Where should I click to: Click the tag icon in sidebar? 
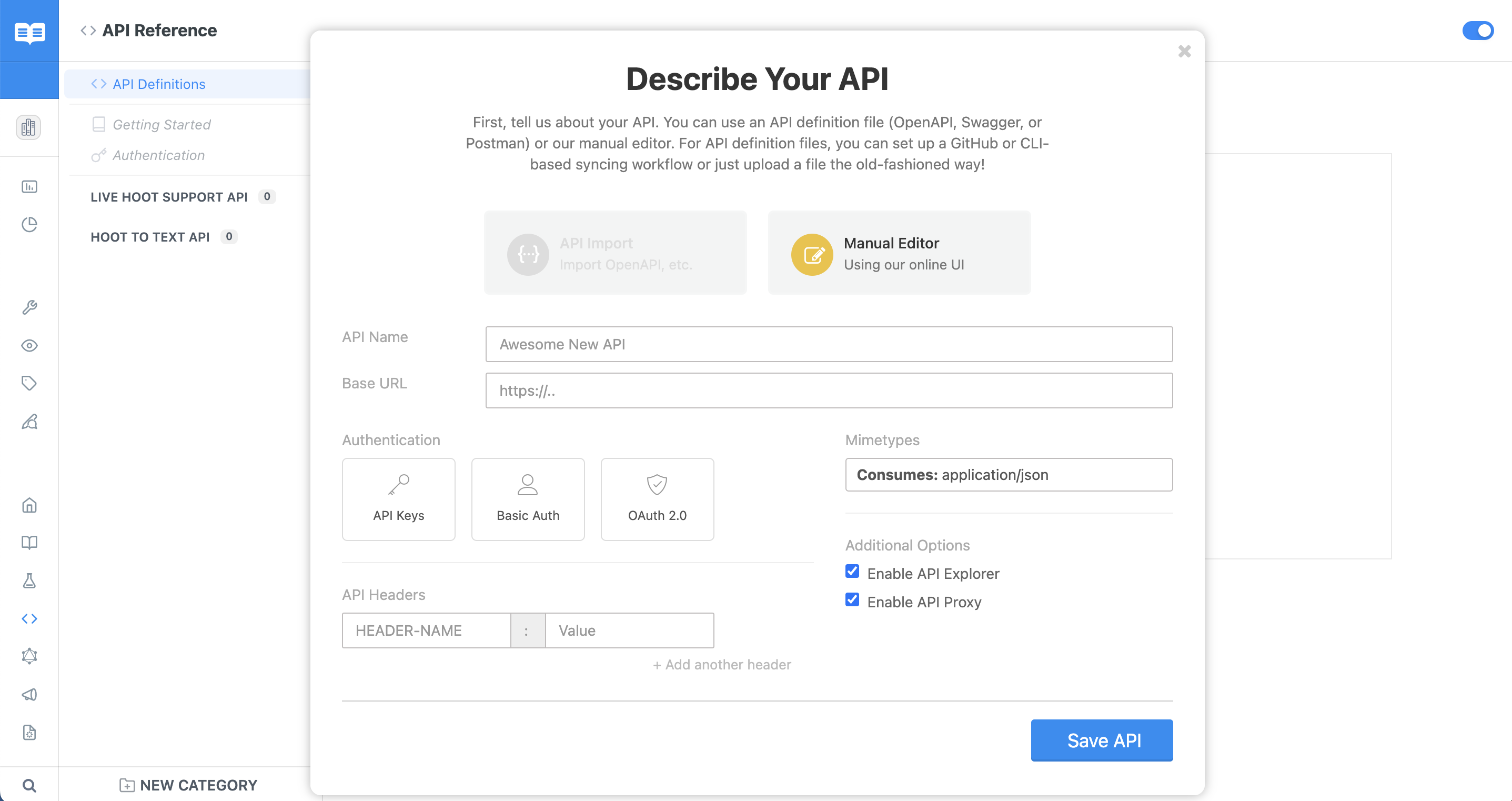pyautogui.click(x=29, y=383)
